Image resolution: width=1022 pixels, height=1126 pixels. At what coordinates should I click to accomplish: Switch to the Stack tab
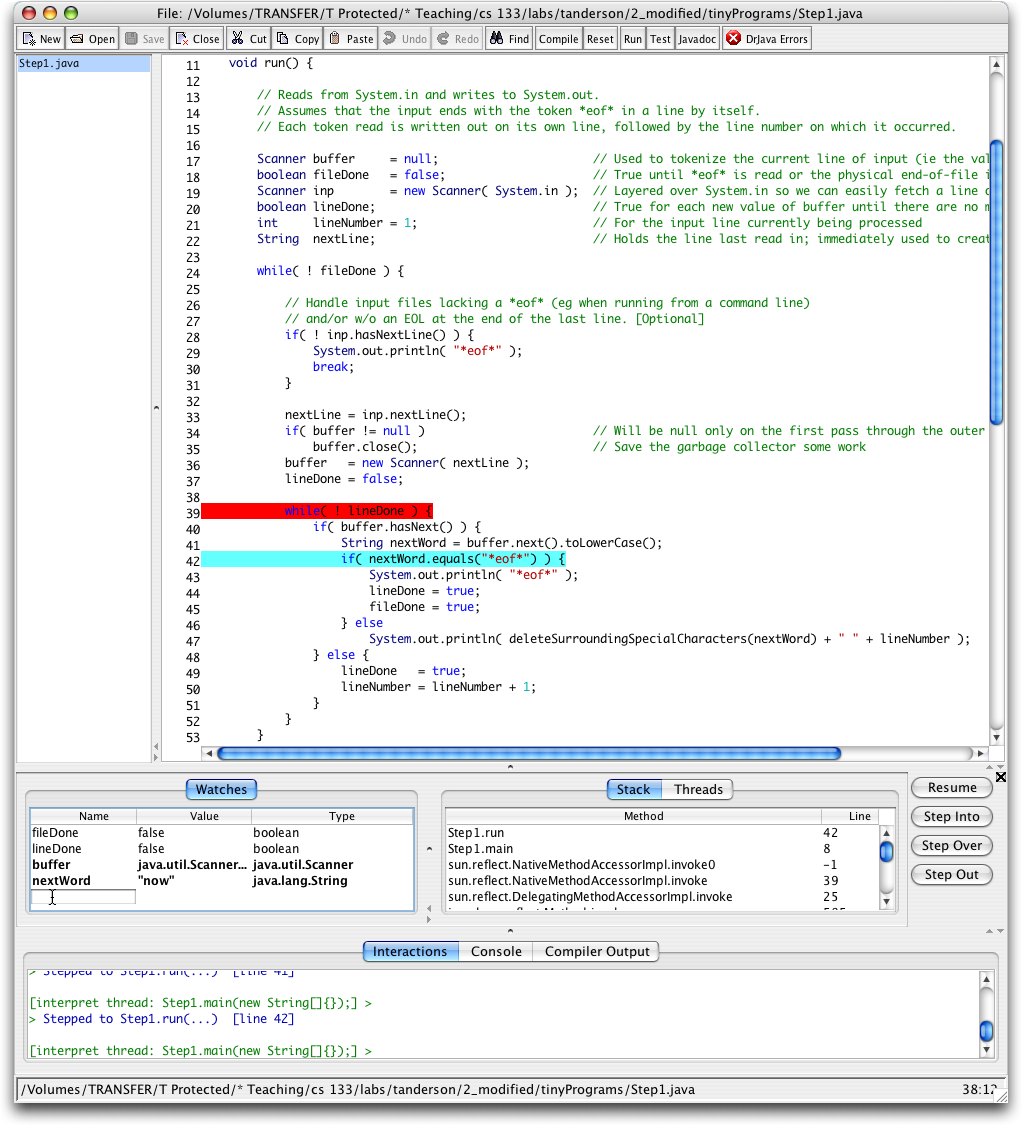[x=633, y=789]
